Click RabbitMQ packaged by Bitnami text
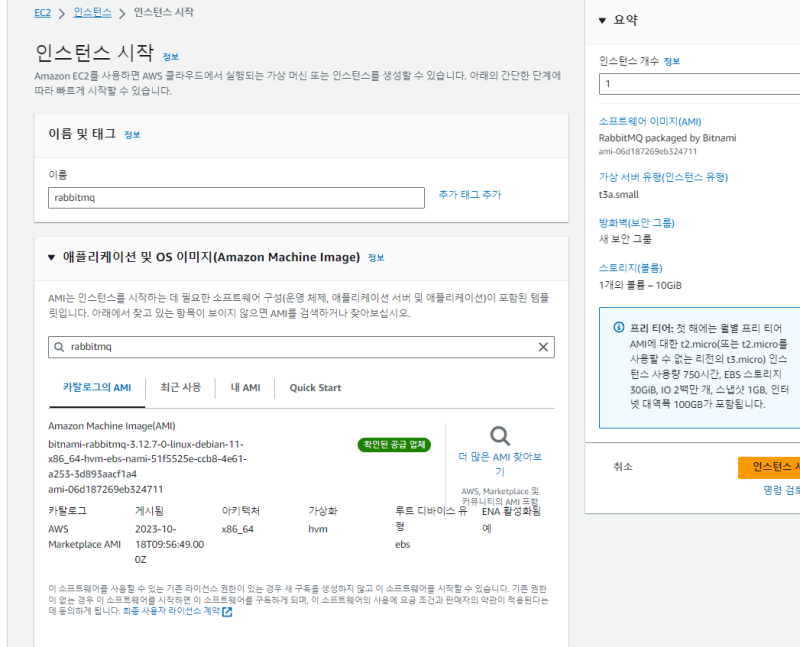This screenshot has width=800, height=647. [667, 138]
